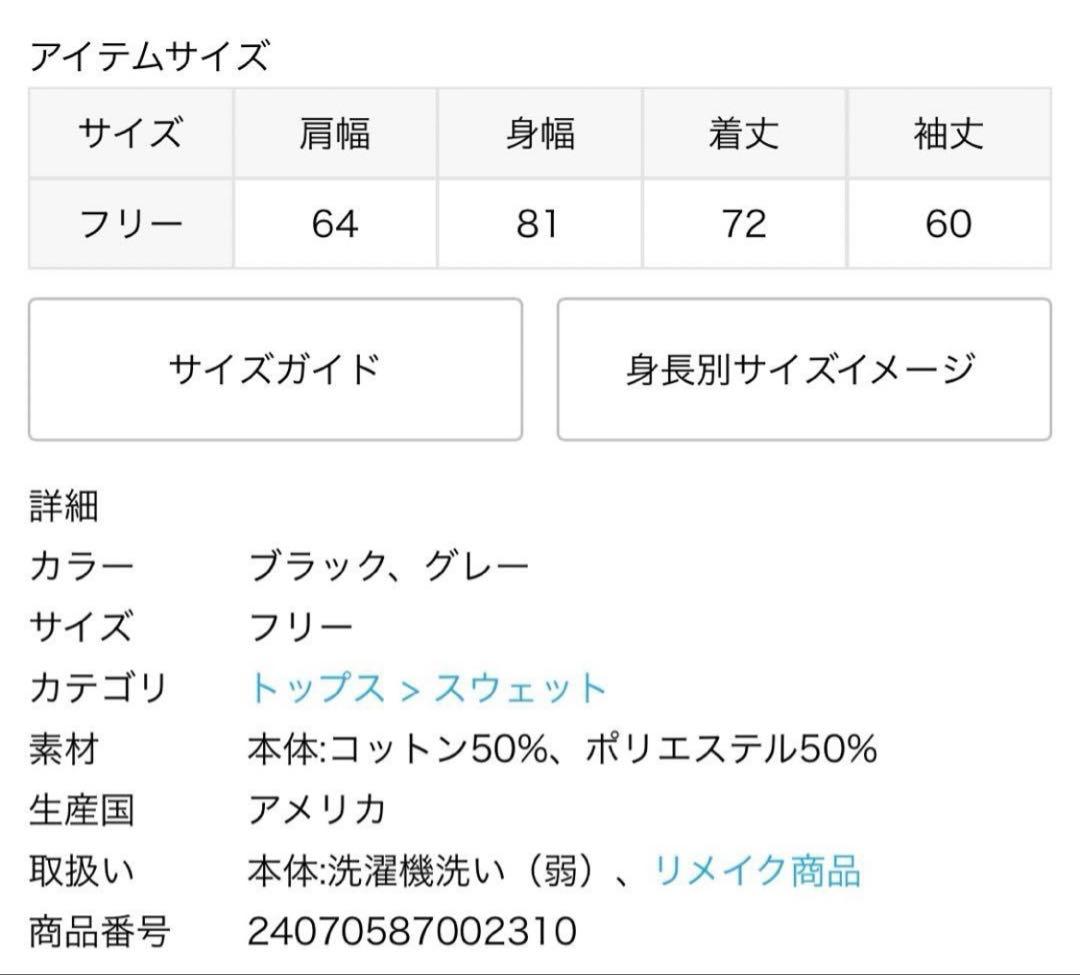Click the アイテムサイズ heading
Image resolution: width=1080 pixels, height=975 pixels.
pyautogui.click(x=150, y=56)
